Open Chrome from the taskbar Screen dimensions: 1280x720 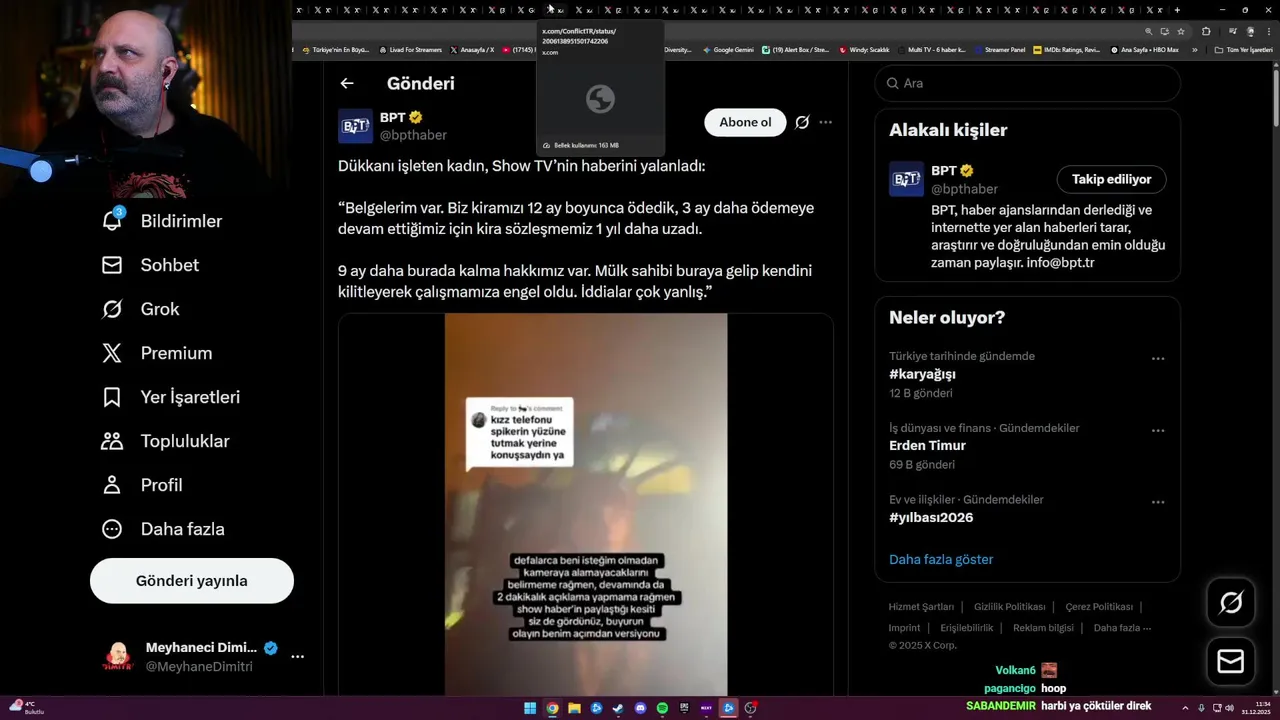552,708
